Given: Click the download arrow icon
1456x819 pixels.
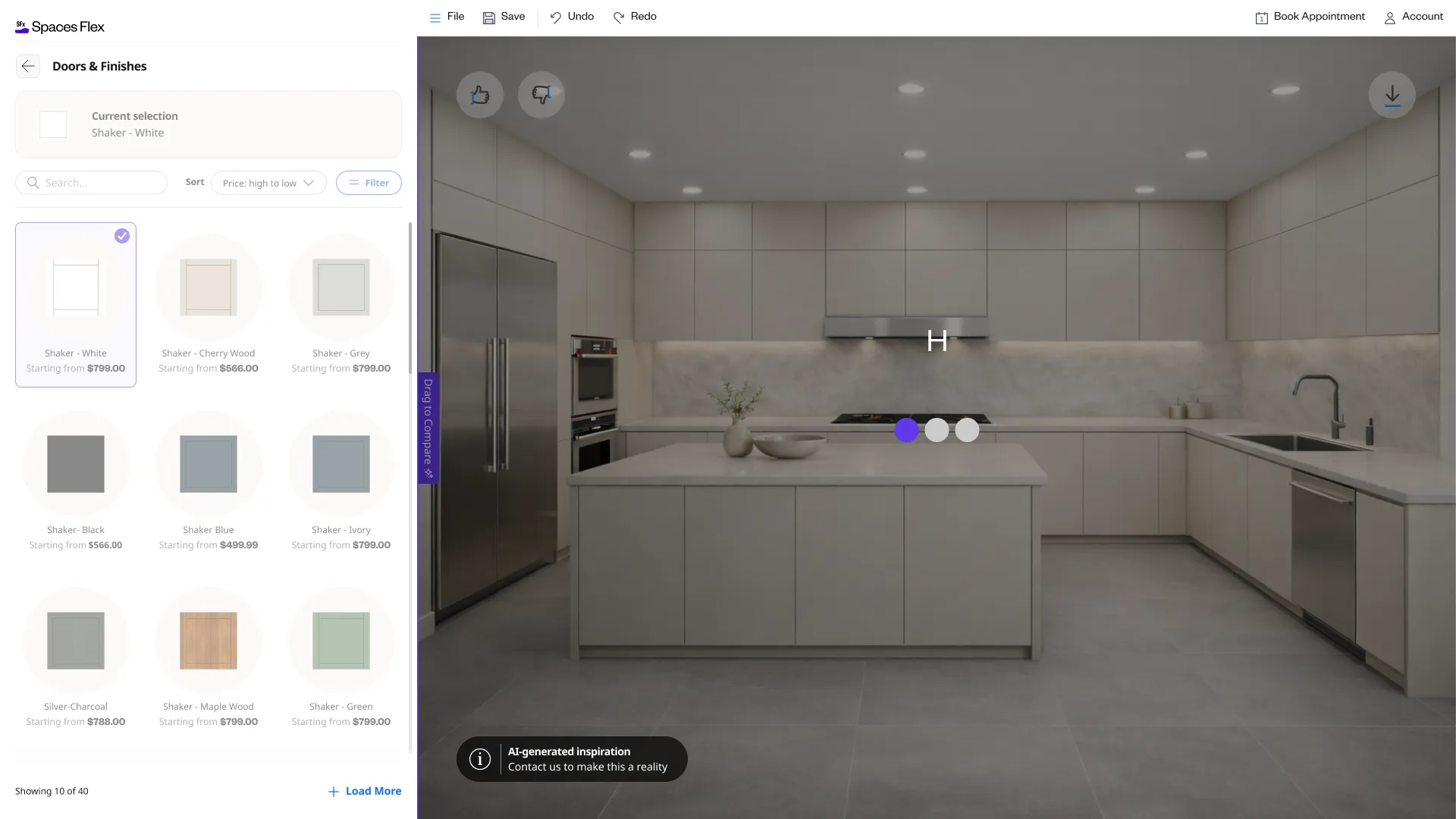Looking at the screenshot, I should tap(1392, 95).
